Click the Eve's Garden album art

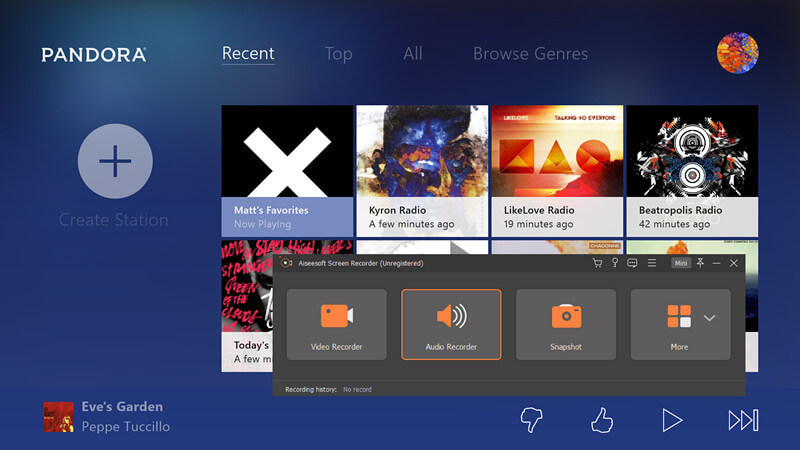tap(58, 417)
